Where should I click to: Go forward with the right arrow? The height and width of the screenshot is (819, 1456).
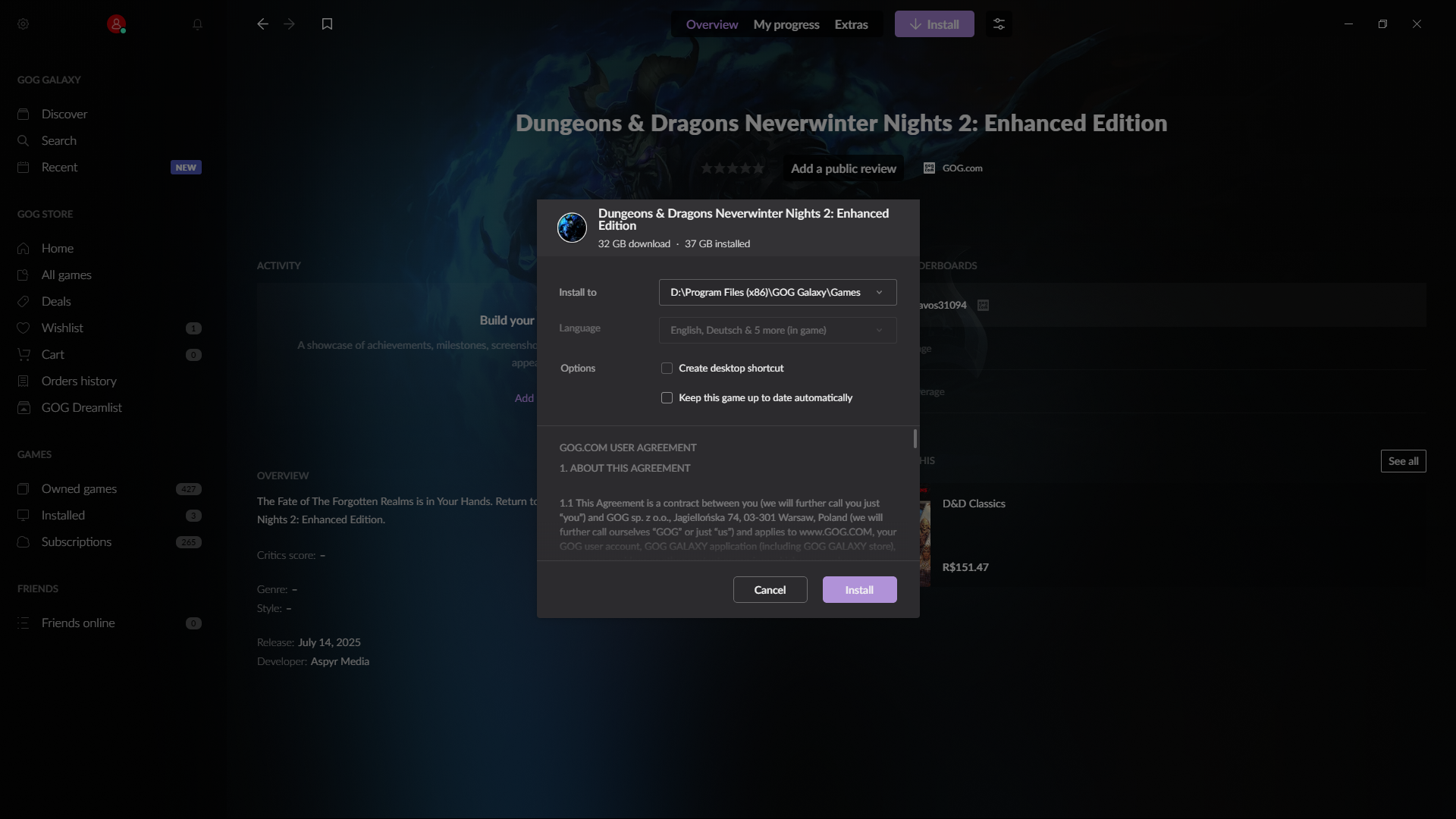point(289,24)
